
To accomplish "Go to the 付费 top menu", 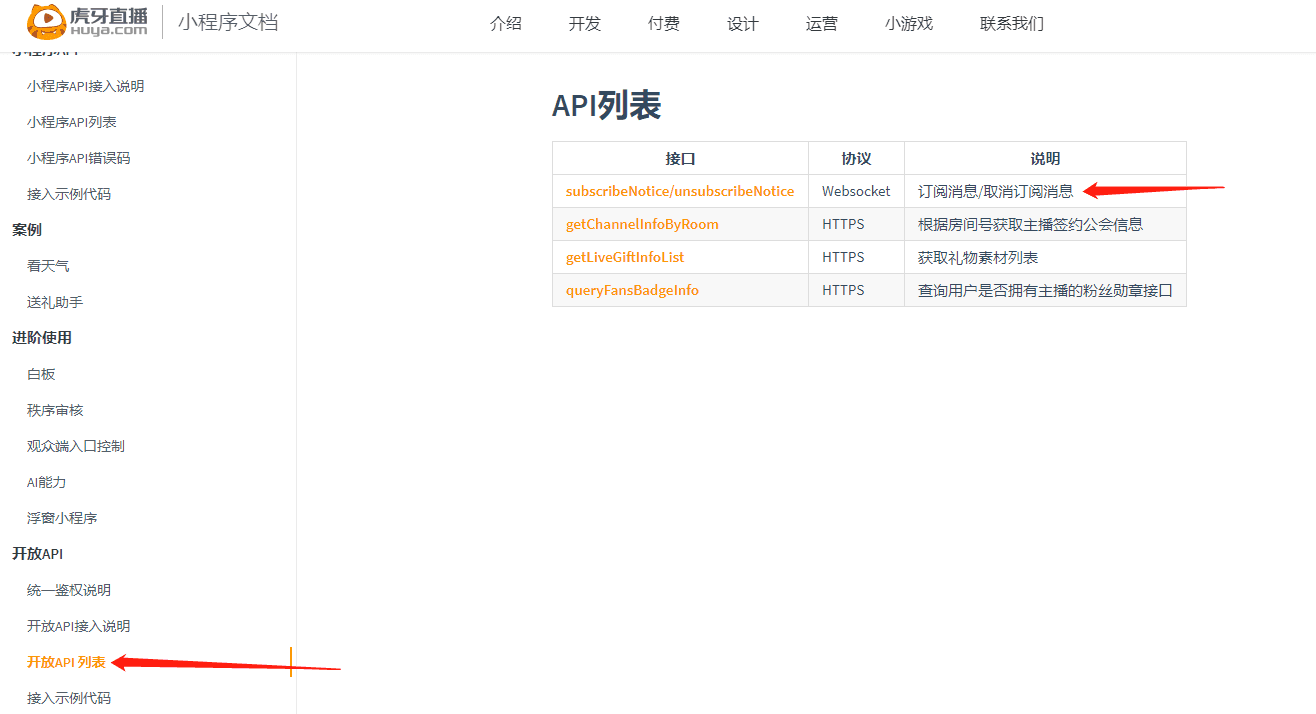I will coord(664,24).
